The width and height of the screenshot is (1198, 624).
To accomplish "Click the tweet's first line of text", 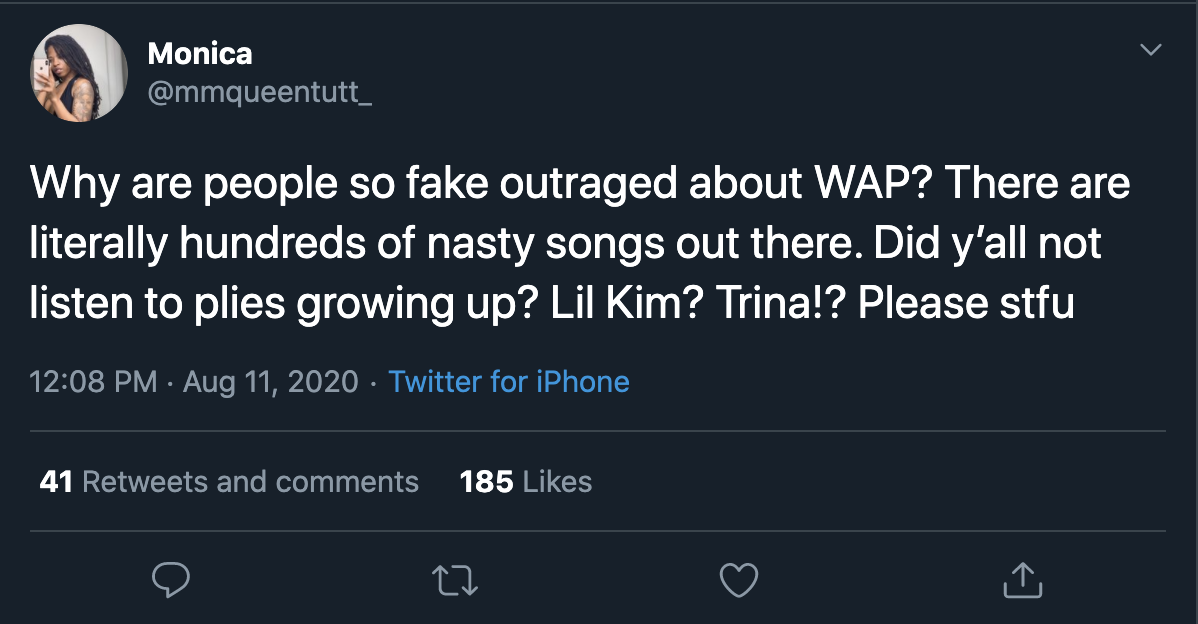I will coord(580,185).
